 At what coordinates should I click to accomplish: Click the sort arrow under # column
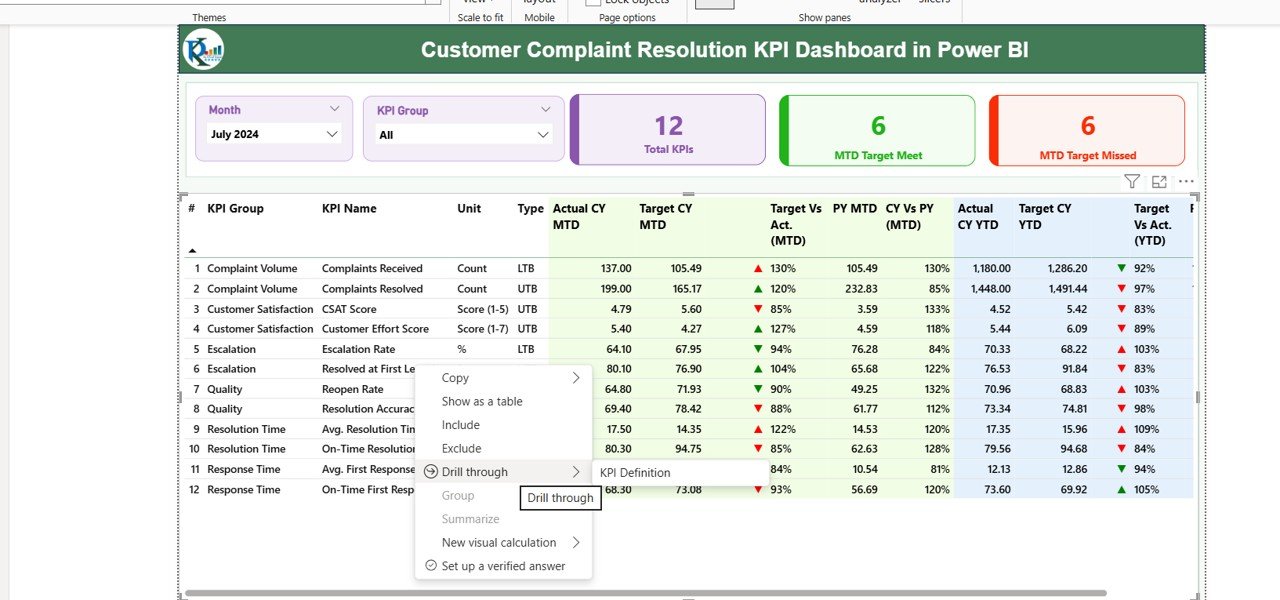(192, 250)
